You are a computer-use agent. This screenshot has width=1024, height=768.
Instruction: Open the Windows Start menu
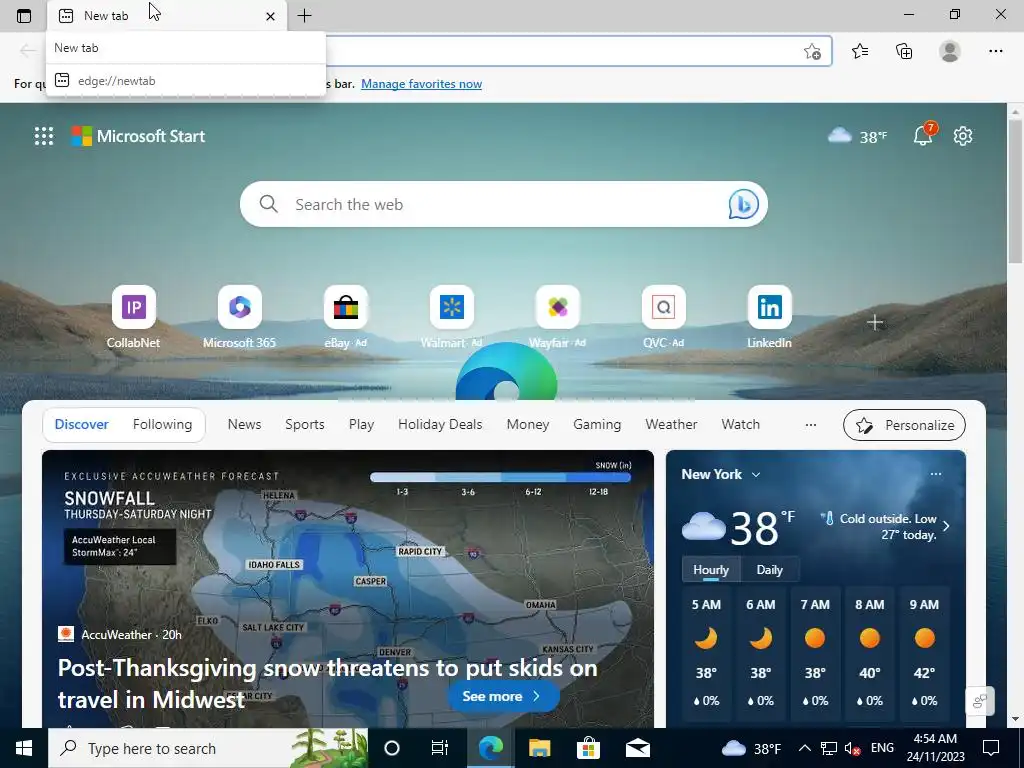pos(24,748)
